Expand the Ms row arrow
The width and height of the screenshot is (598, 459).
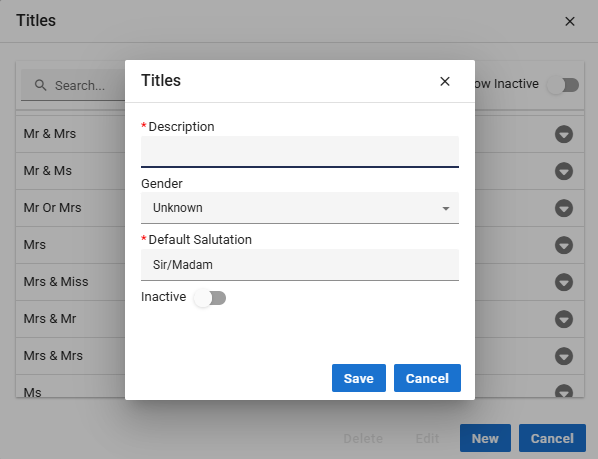564,391
